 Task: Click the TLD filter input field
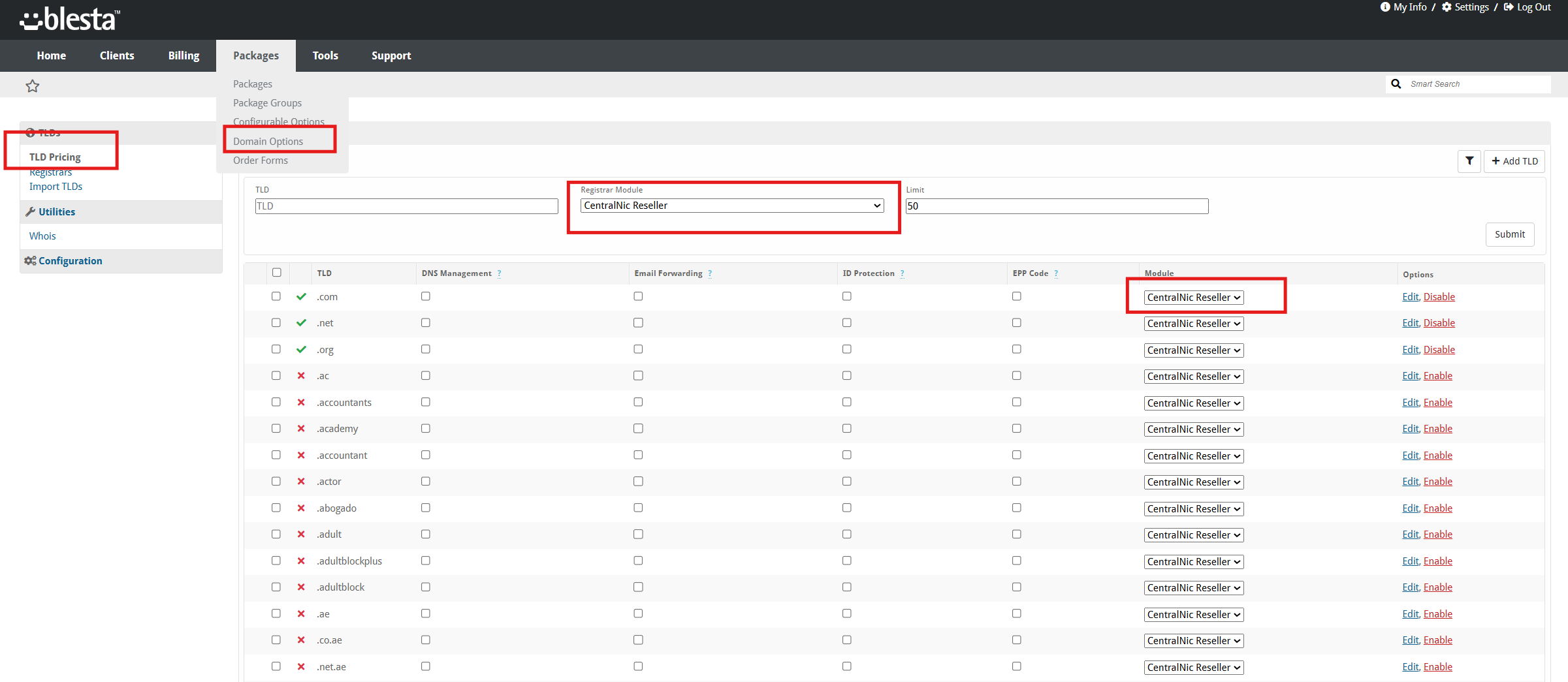pos(407,206)
